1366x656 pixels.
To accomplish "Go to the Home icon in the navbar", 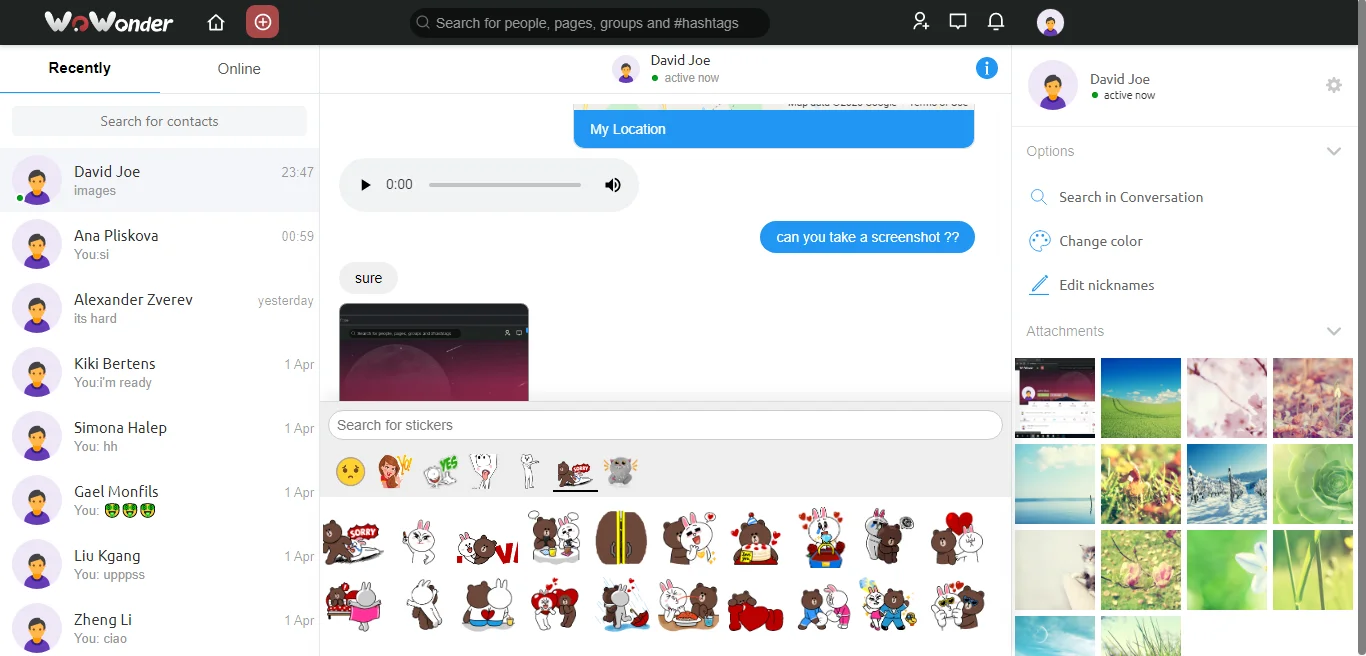I will (216, 22).
